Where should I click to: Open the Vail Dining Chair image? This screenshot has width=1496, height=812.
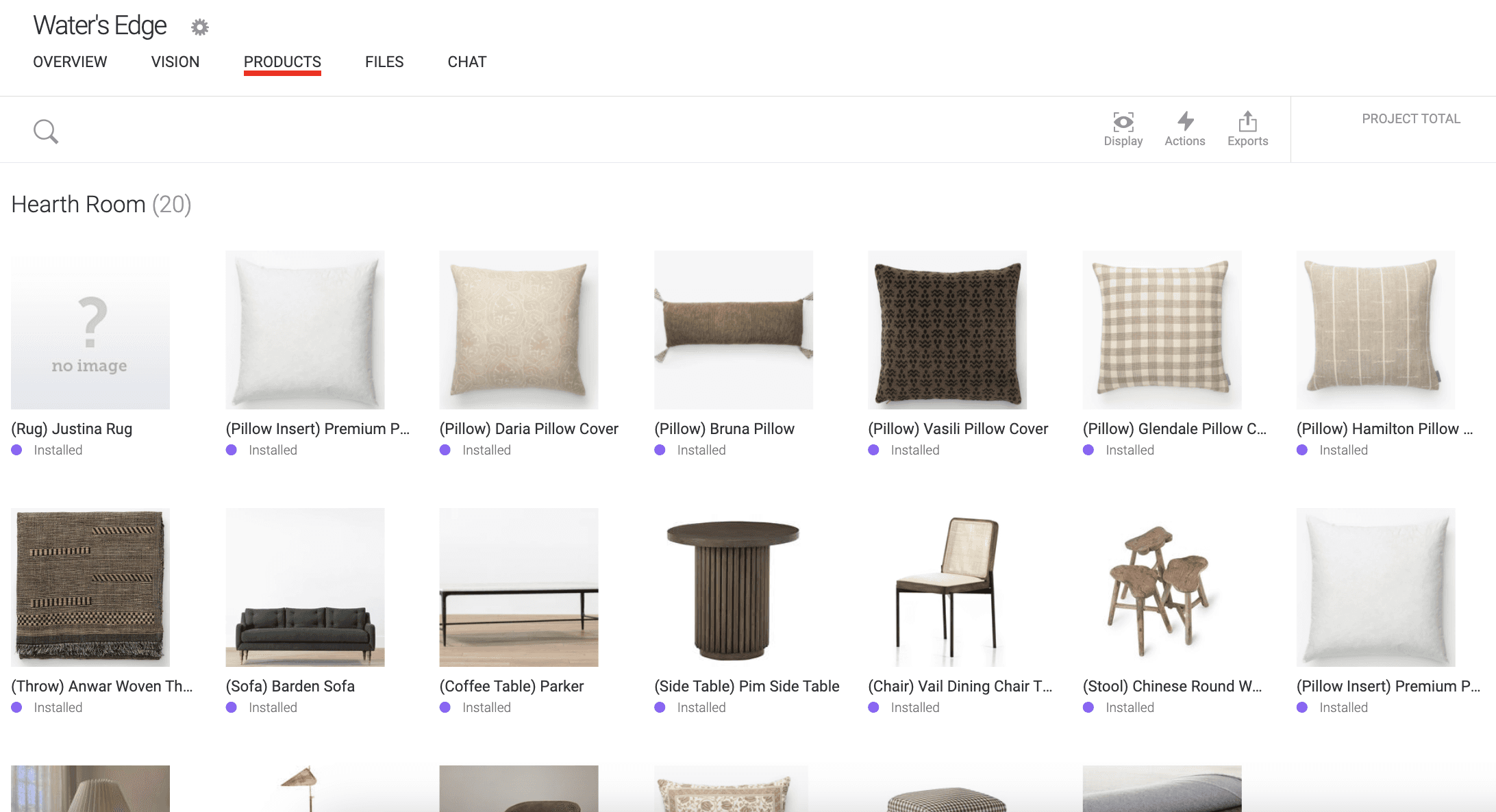pyautogui.click(x=947, y=587)
